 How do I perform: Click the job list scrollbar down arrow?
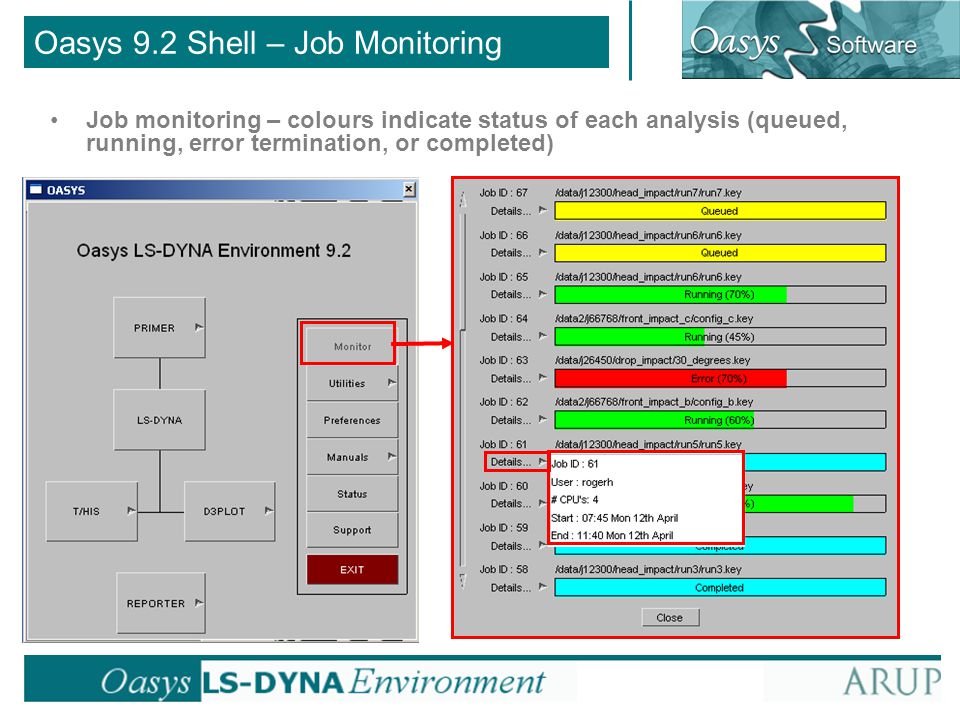point(463,580)
